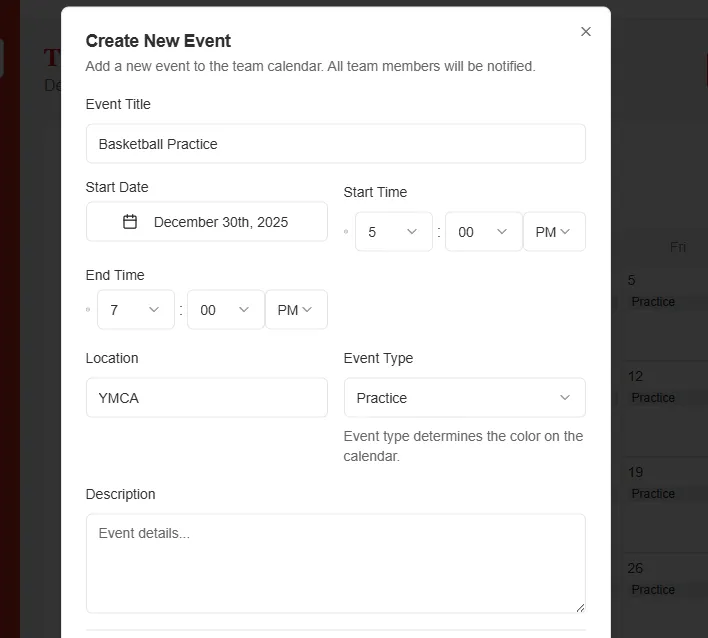The height and width of the screenshot is (638, 708).
Task: Click the Practice event on the 26th
Action: (654, 590)
